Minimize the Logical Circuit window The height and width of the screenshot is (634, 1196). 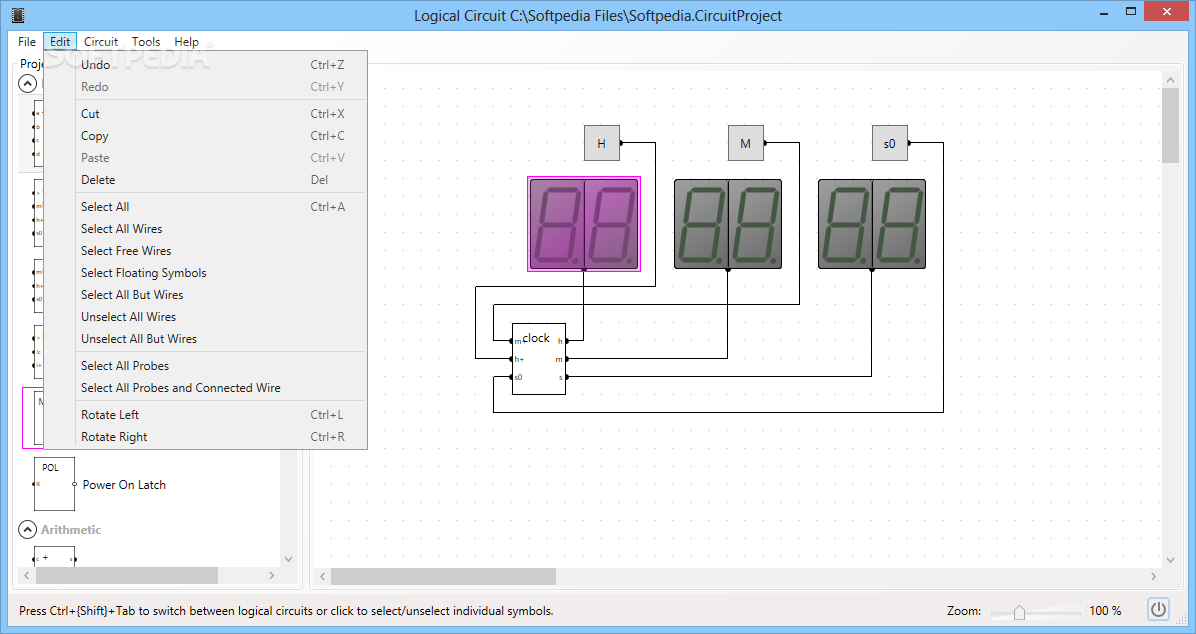click(1104, 13)
